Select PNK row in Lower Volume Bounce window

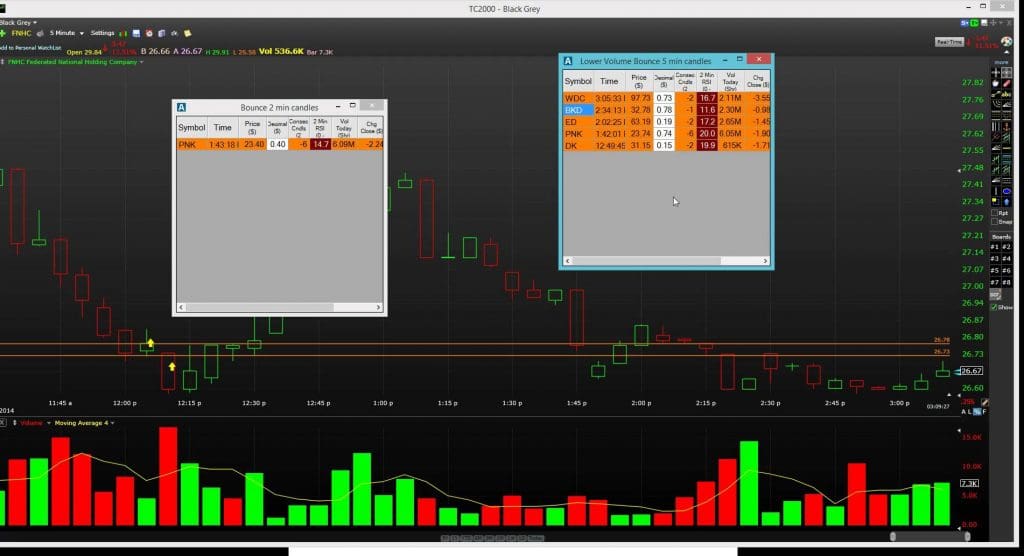(x=666, y=133)
